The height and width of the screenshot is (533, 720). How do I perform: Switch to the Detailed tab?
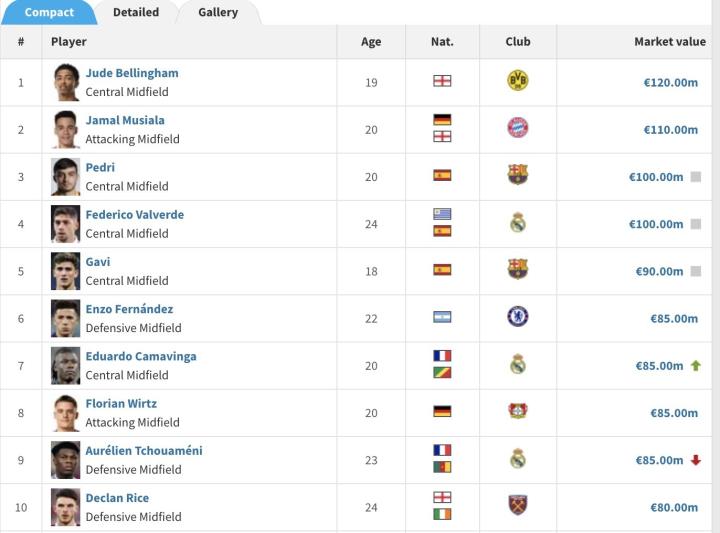coord(136,12)
